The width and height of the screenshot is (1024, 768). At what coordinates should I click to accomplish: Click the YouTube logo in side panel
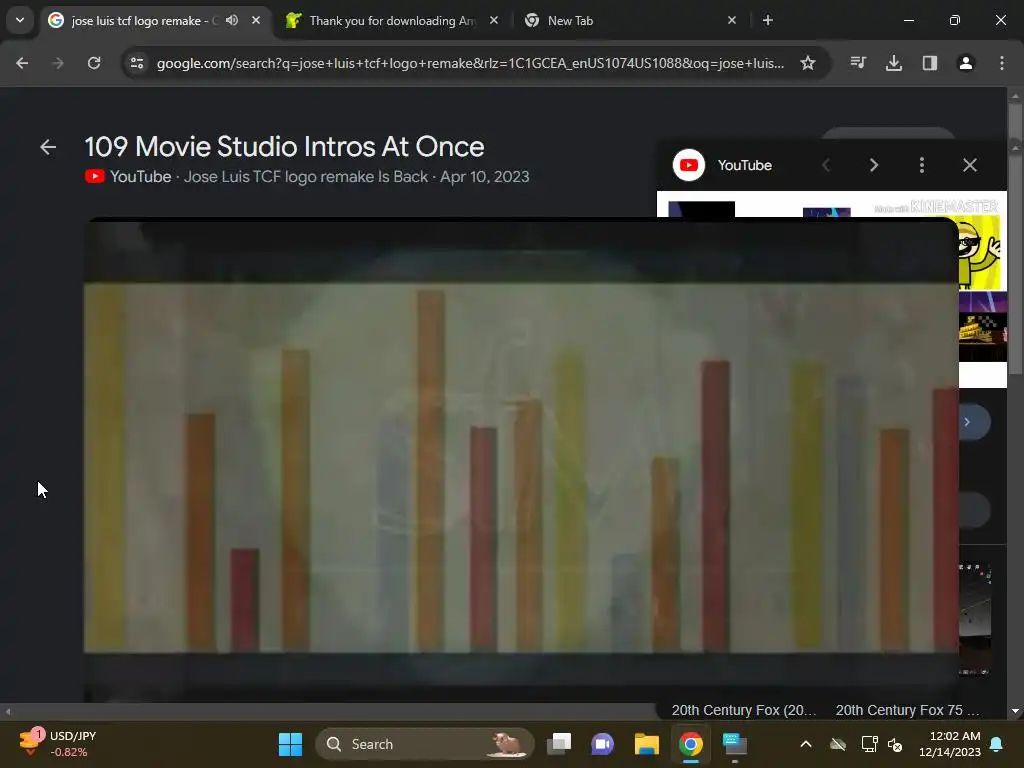689,165
